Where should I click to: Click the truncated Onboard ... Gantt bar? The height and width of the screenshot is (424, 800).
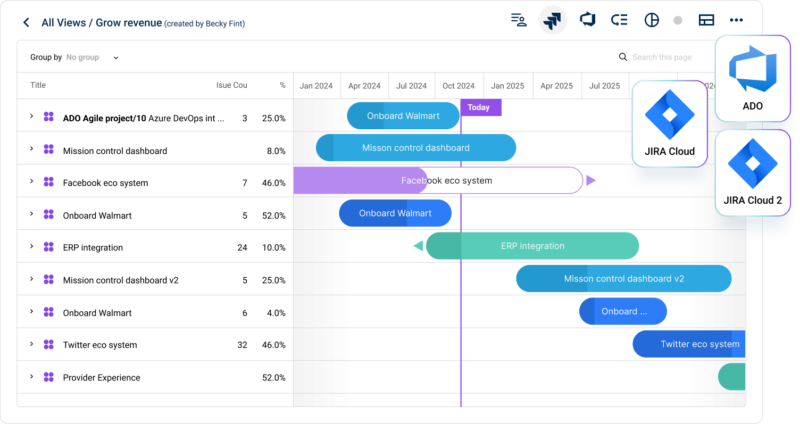(x=623, y=311)
